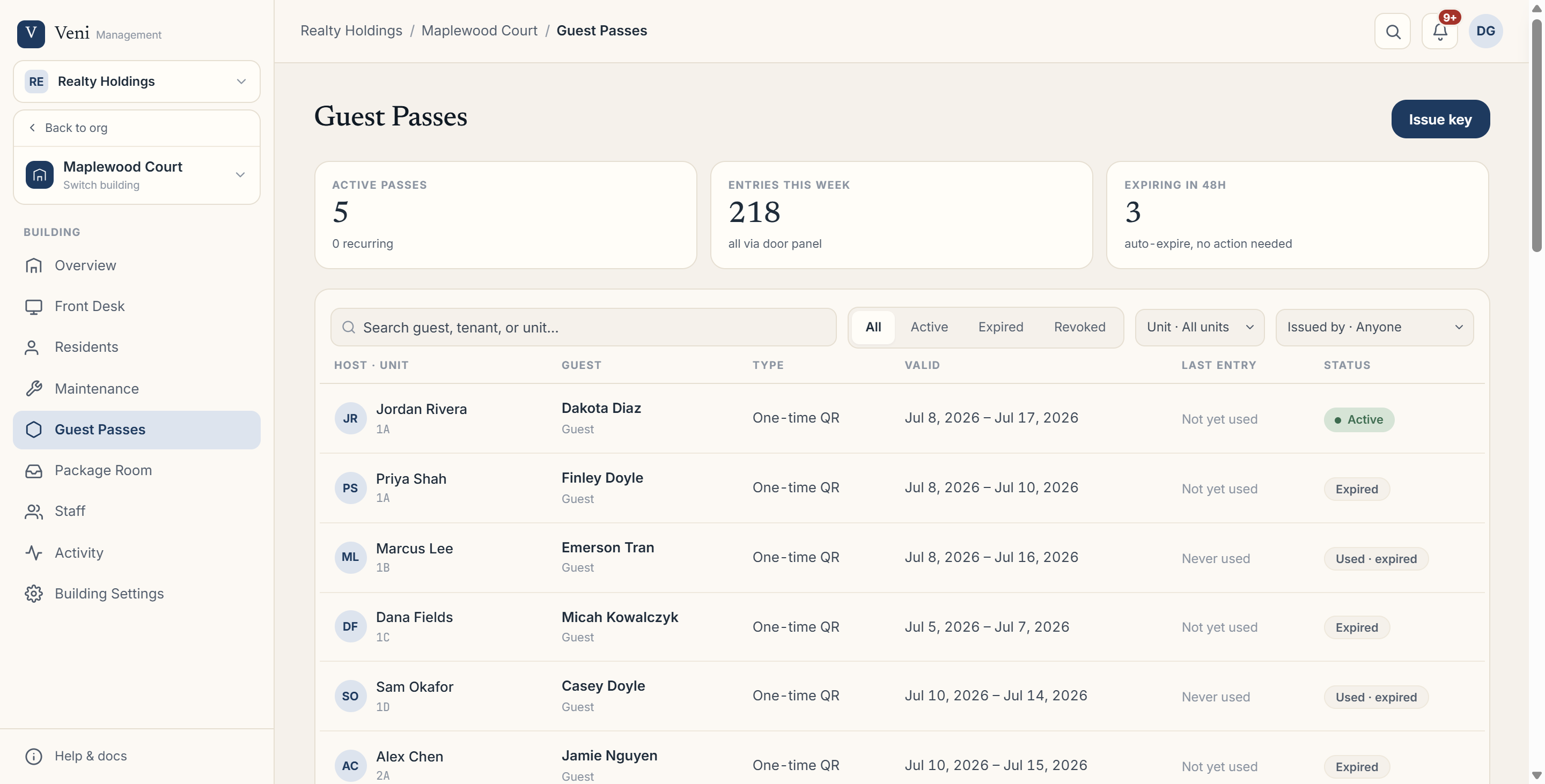
Task: Click the STATUS column header
Action: (x=1347, y=365)
